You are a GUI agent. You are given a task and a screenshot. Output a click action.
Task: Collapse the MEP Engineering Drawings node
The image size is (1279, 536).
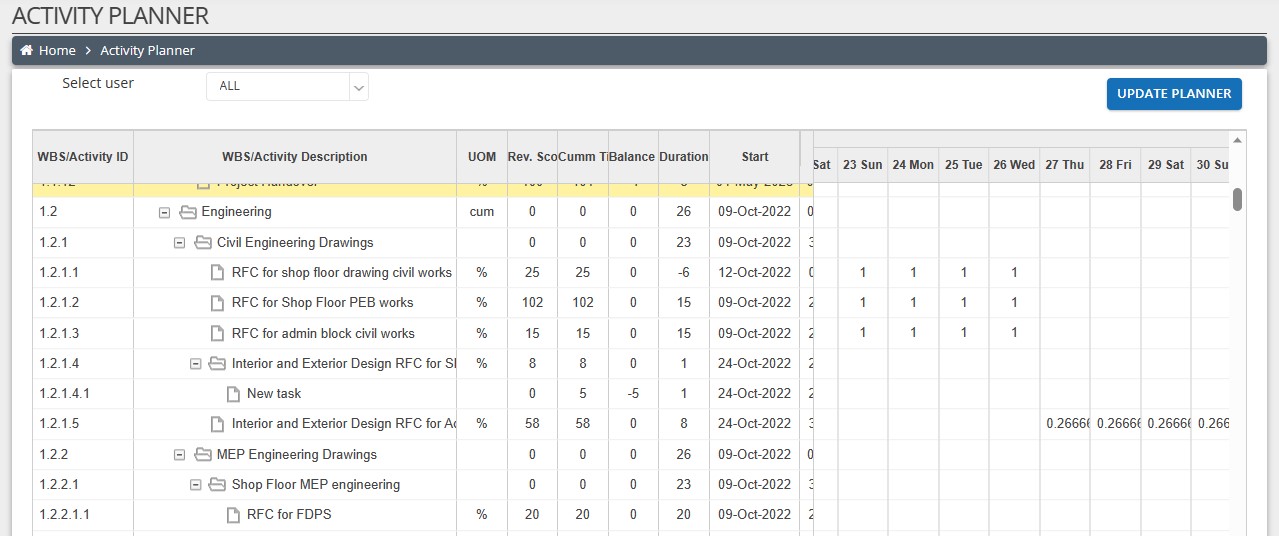pos(180,455)
